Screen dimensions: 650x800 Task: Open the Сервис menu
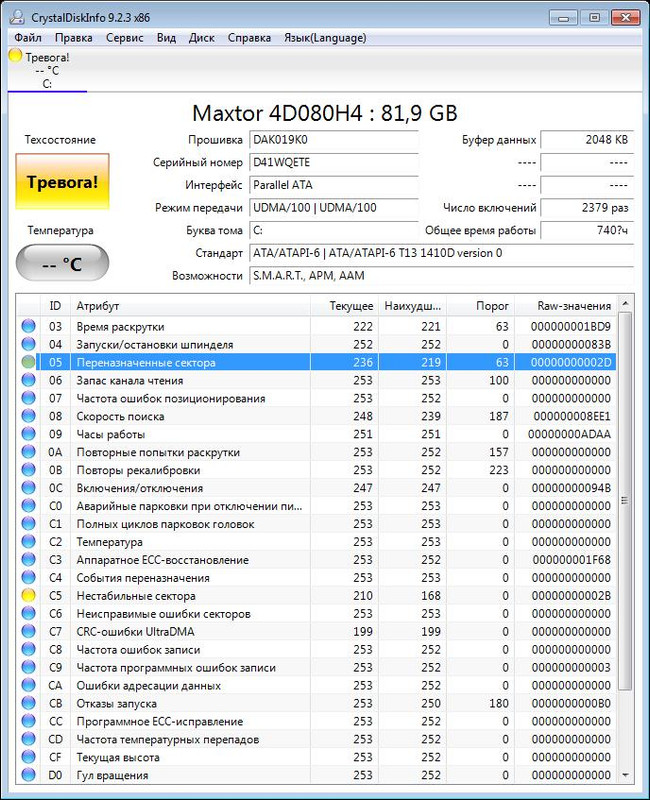[x=124, y=38]
